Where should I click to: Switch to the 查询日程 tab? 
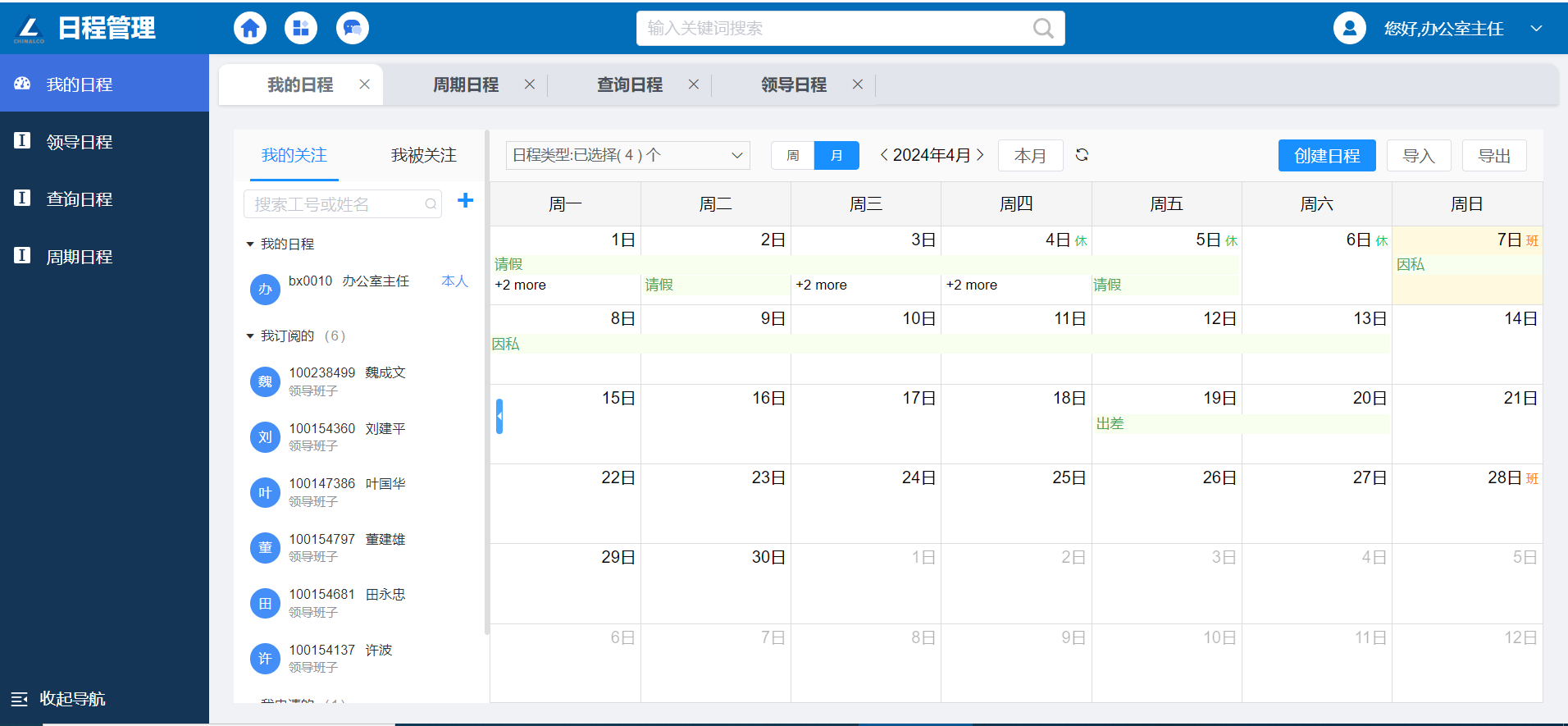(x=630, y=84)
